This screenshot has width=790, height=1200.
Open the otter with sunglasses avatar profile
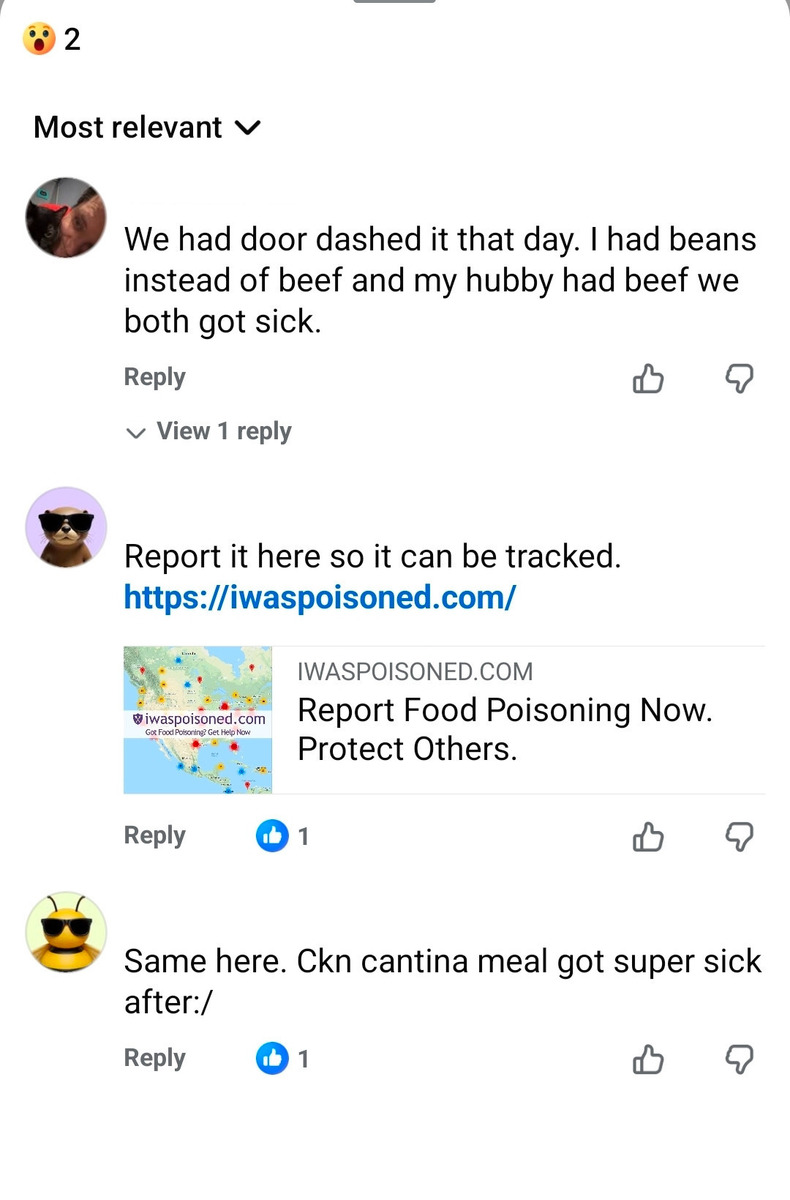point(66,527)
